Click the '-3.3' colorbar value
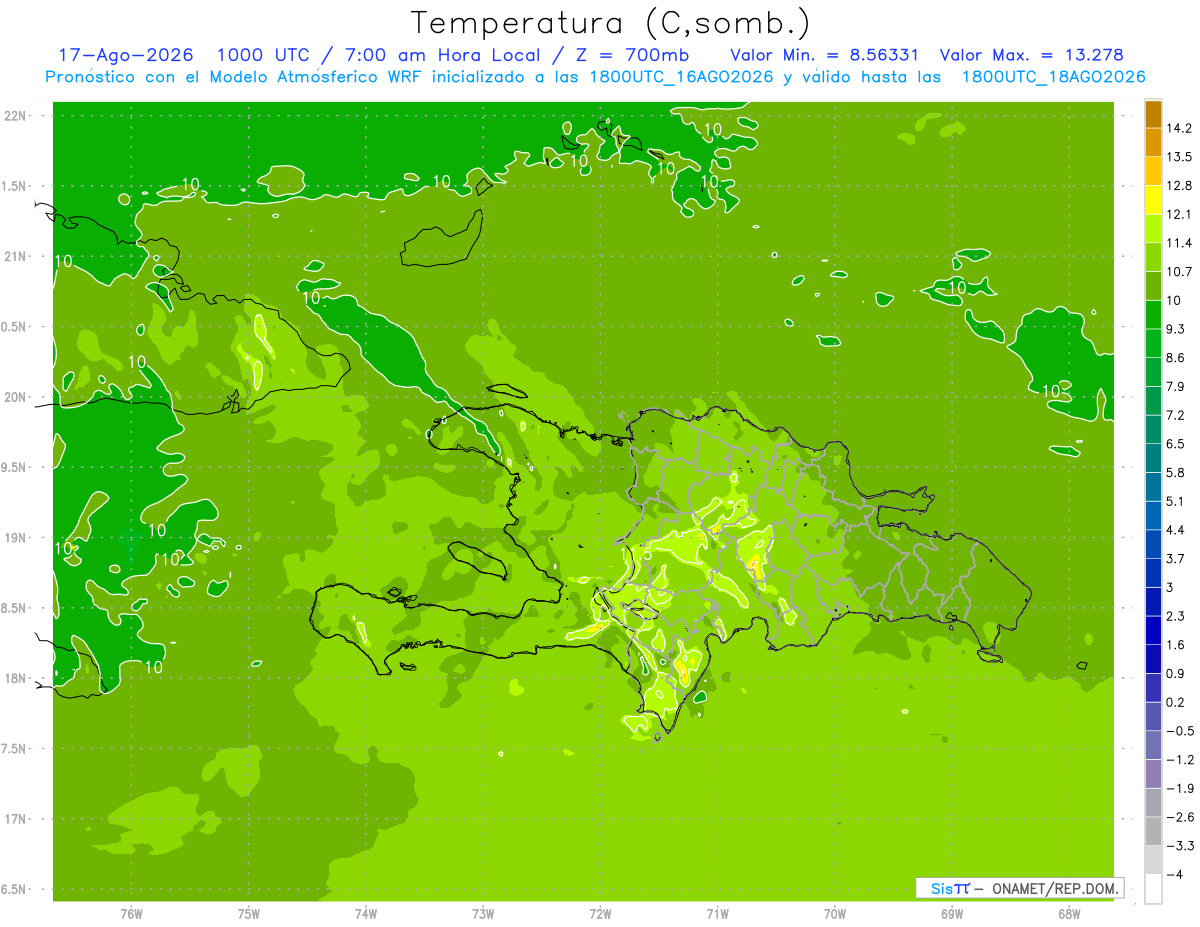The width and height of the screenshot is (1200, 927). (x=1179, y=845)
